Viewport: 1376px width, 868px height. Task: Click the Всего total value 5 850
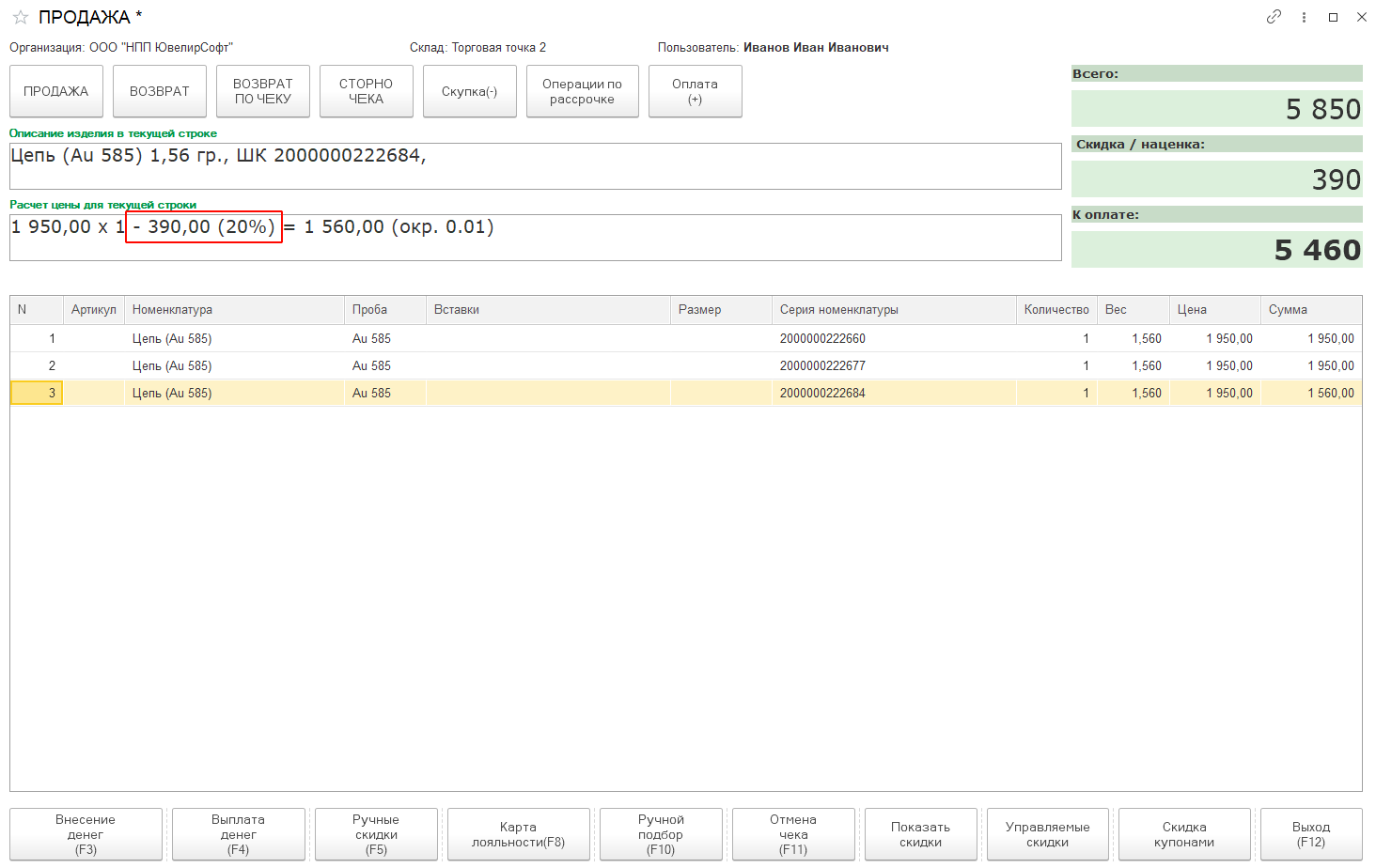[1217, 109]
